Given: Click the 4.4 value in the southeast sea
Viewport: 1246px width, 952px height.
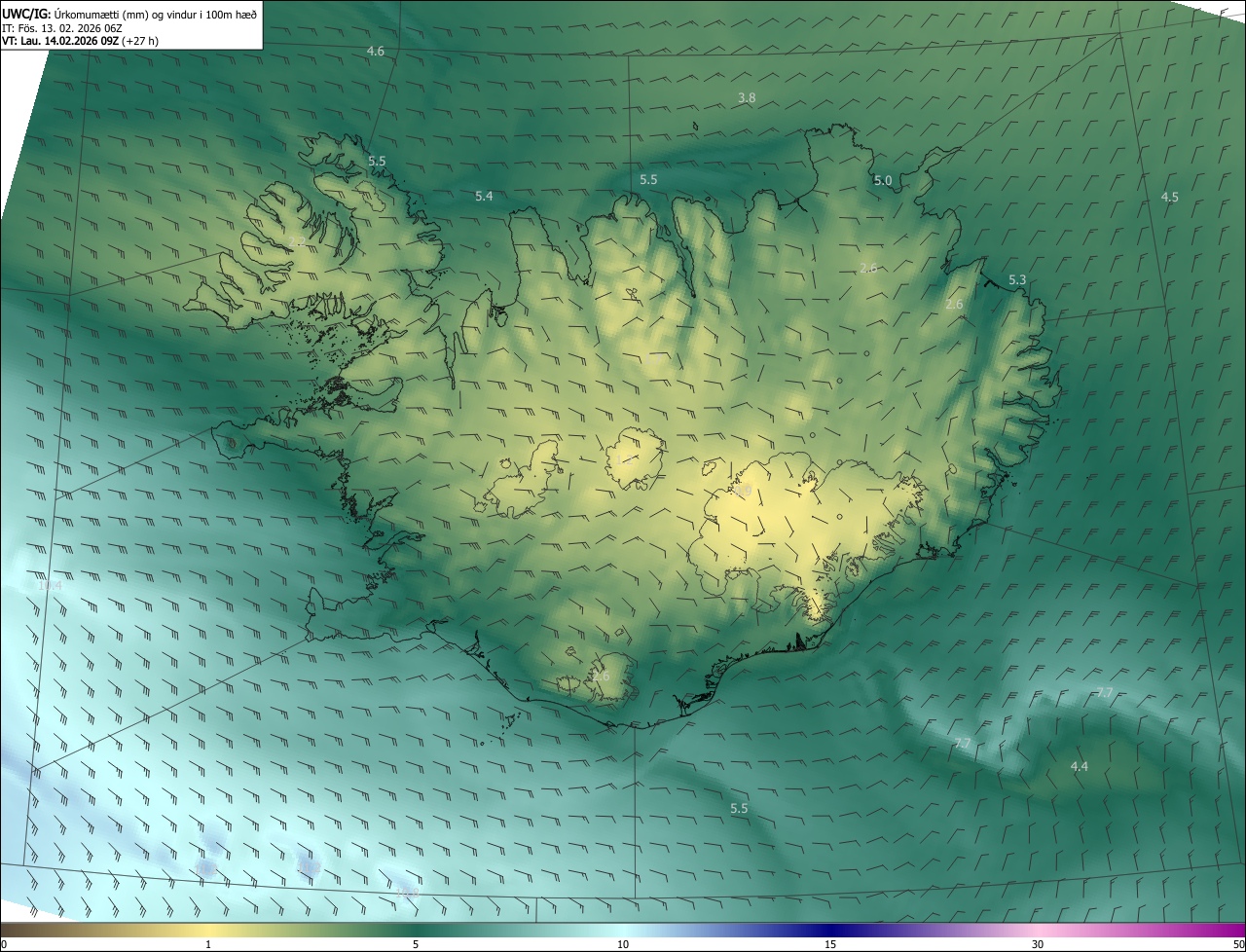Looking at the screenshot, I should click(x=1080, y=767).
